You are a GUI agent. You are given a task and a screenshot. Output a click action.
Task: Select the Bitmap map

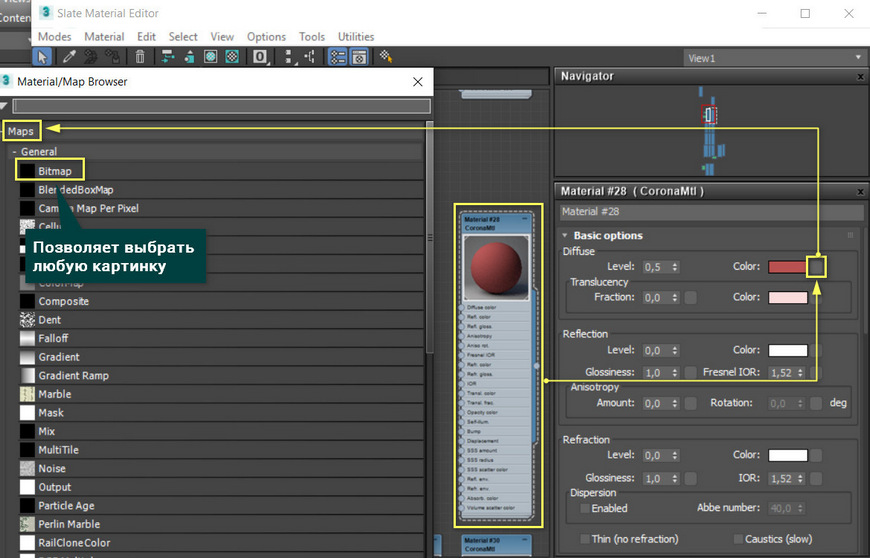221,171
